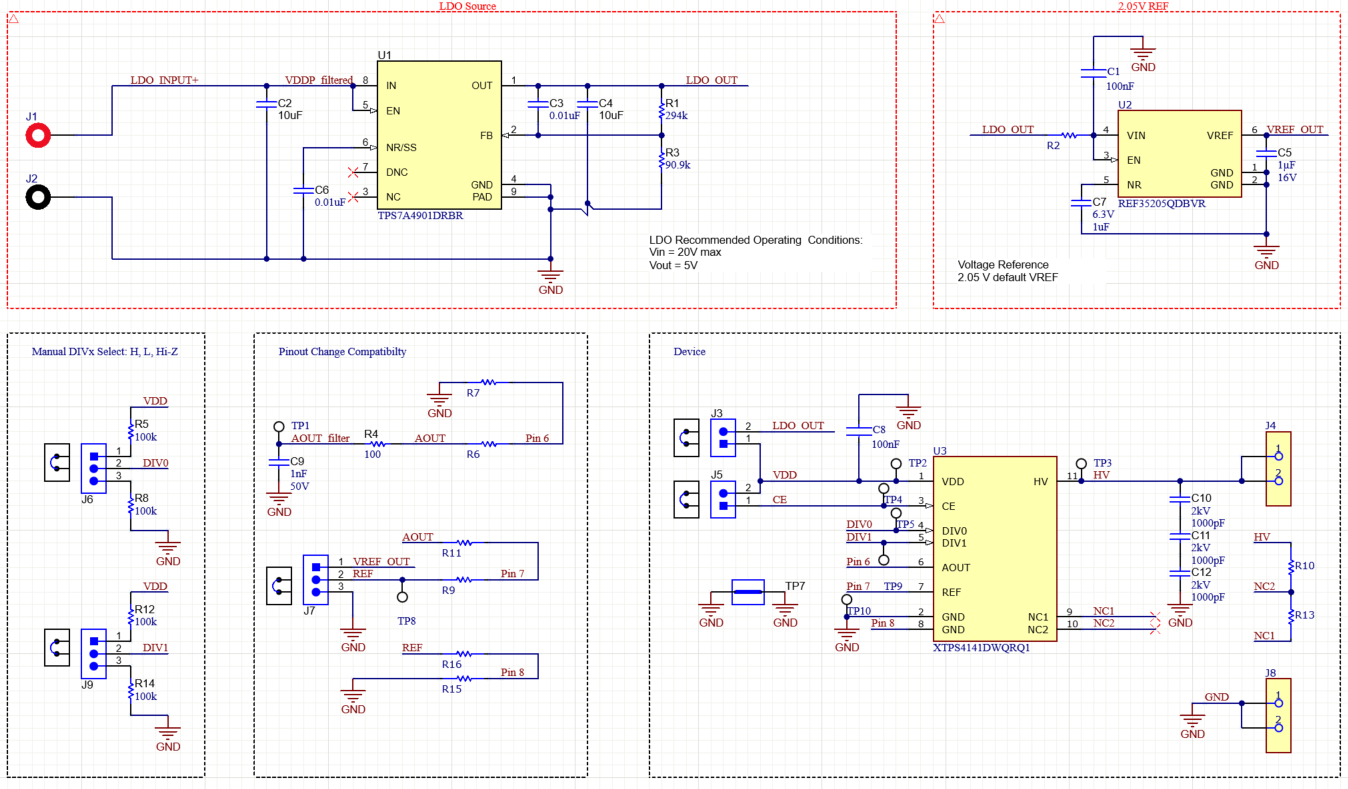Click the 2.05V REF section title
This screenshot has width=1348, height=789.
1142,6
